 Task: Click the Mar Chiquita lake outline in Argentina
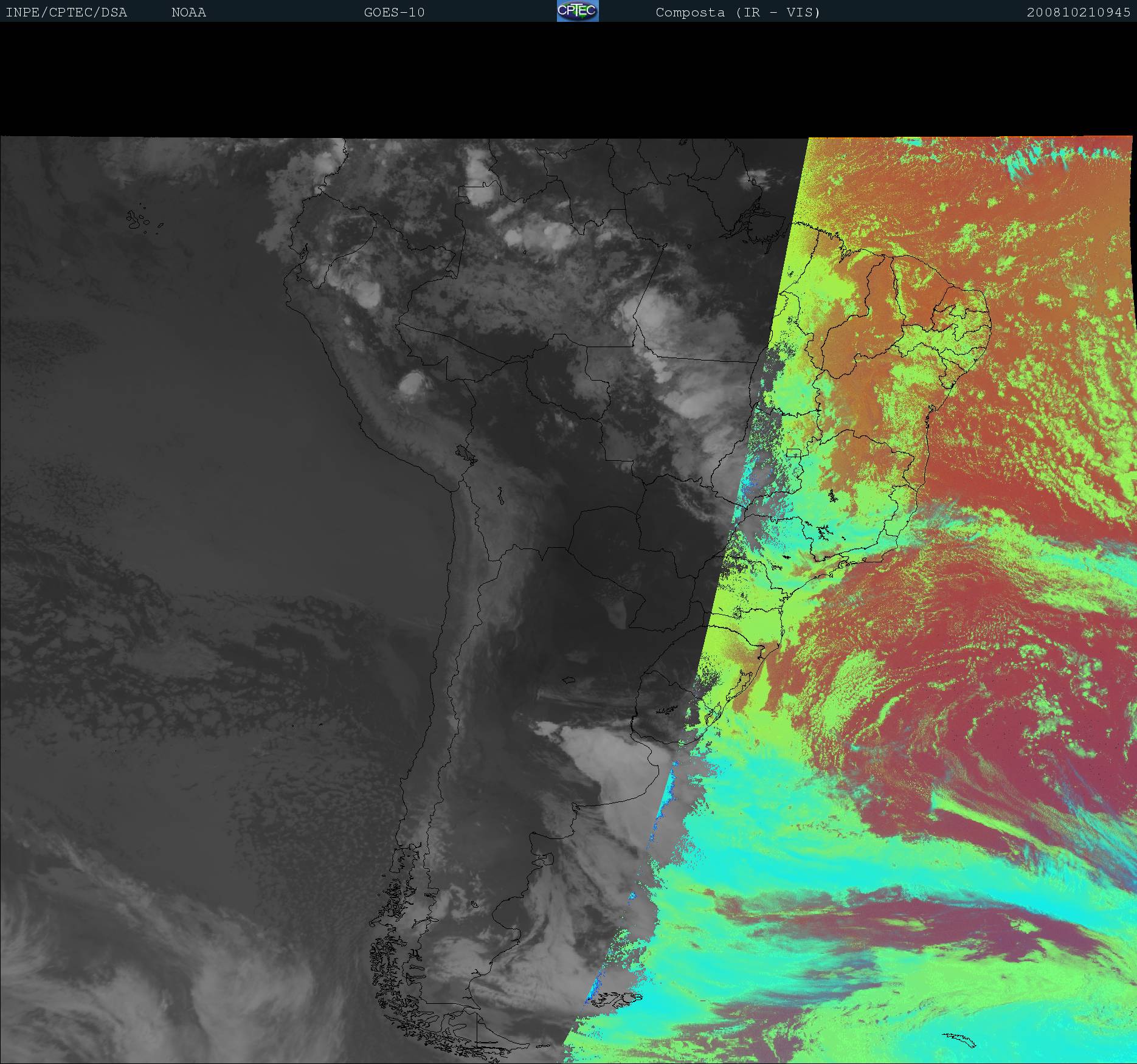click(x=568, y=680)
